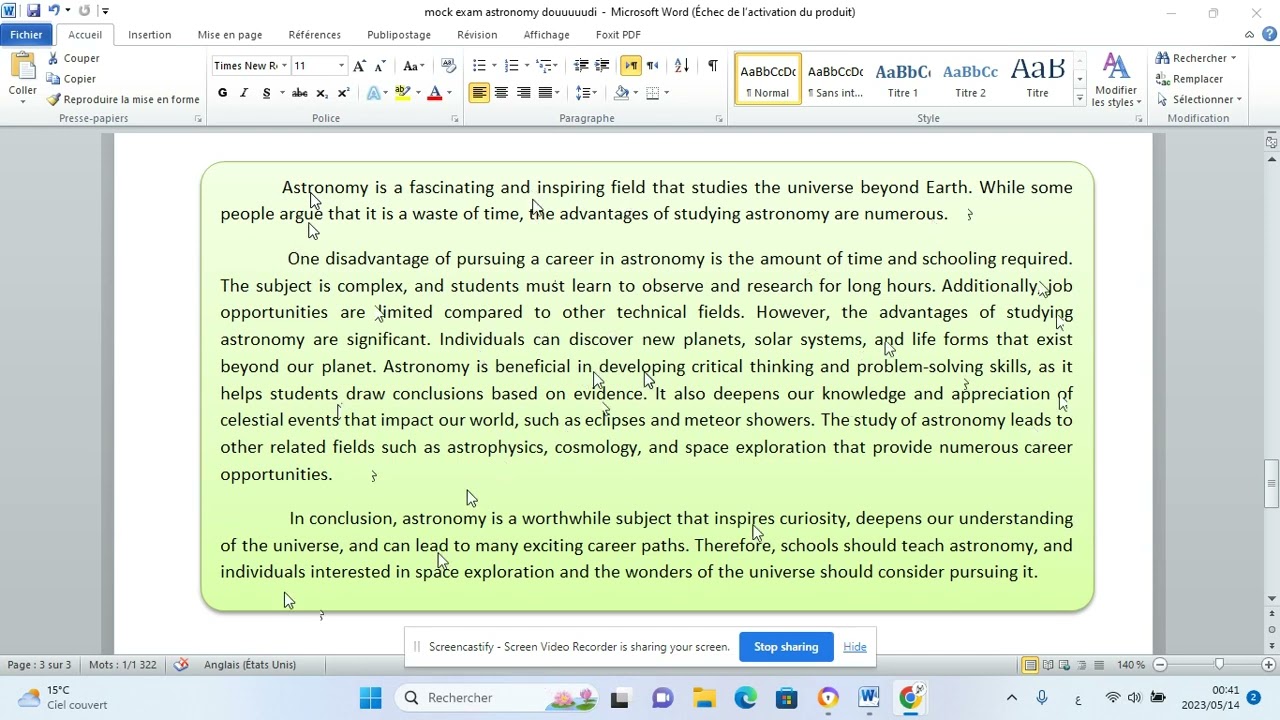Apply superscript formatting (x²)
The width and height of the screenshot is (1280, 720).
(x=343, y=93)
